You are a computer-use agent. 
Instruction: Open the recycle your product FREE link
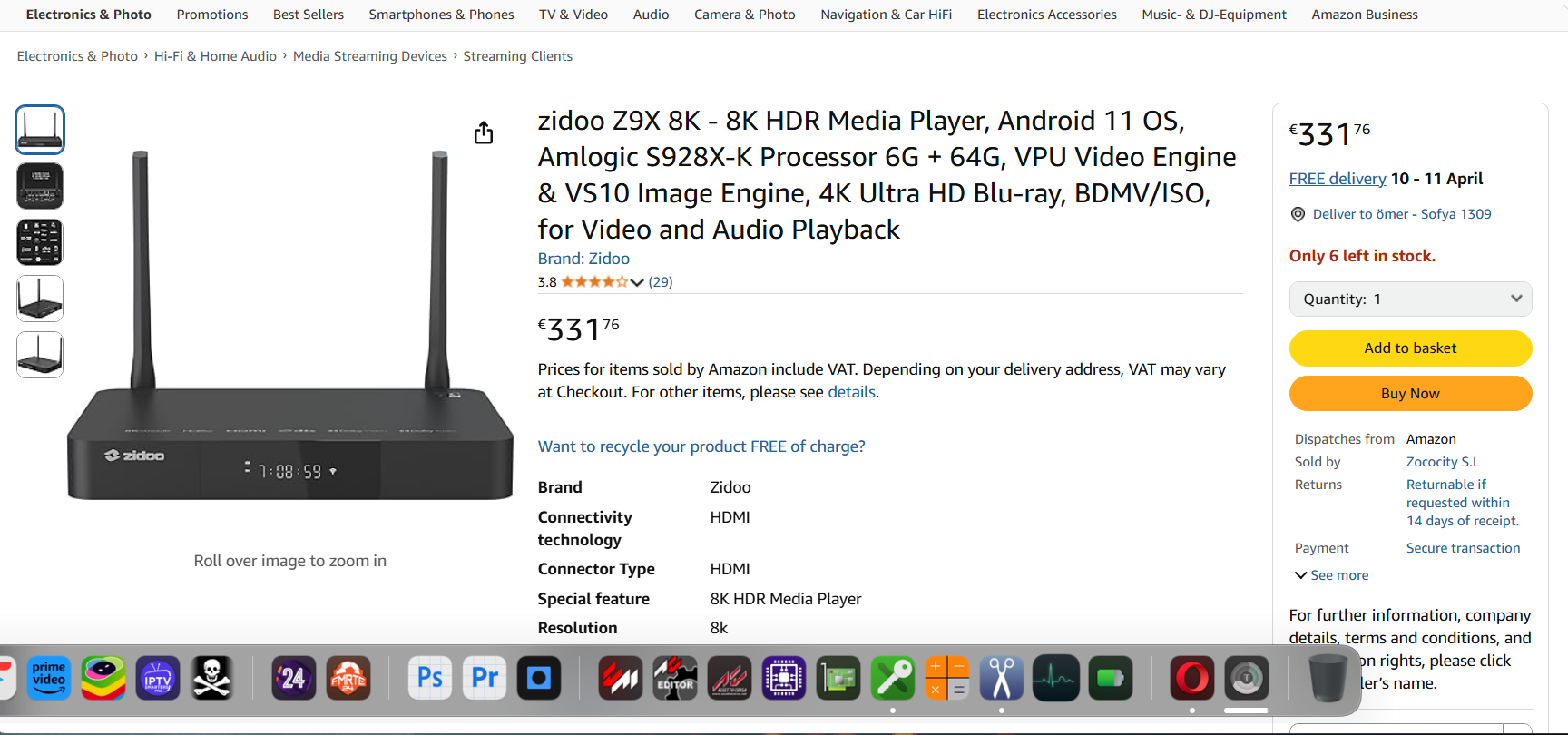point(701,446)
